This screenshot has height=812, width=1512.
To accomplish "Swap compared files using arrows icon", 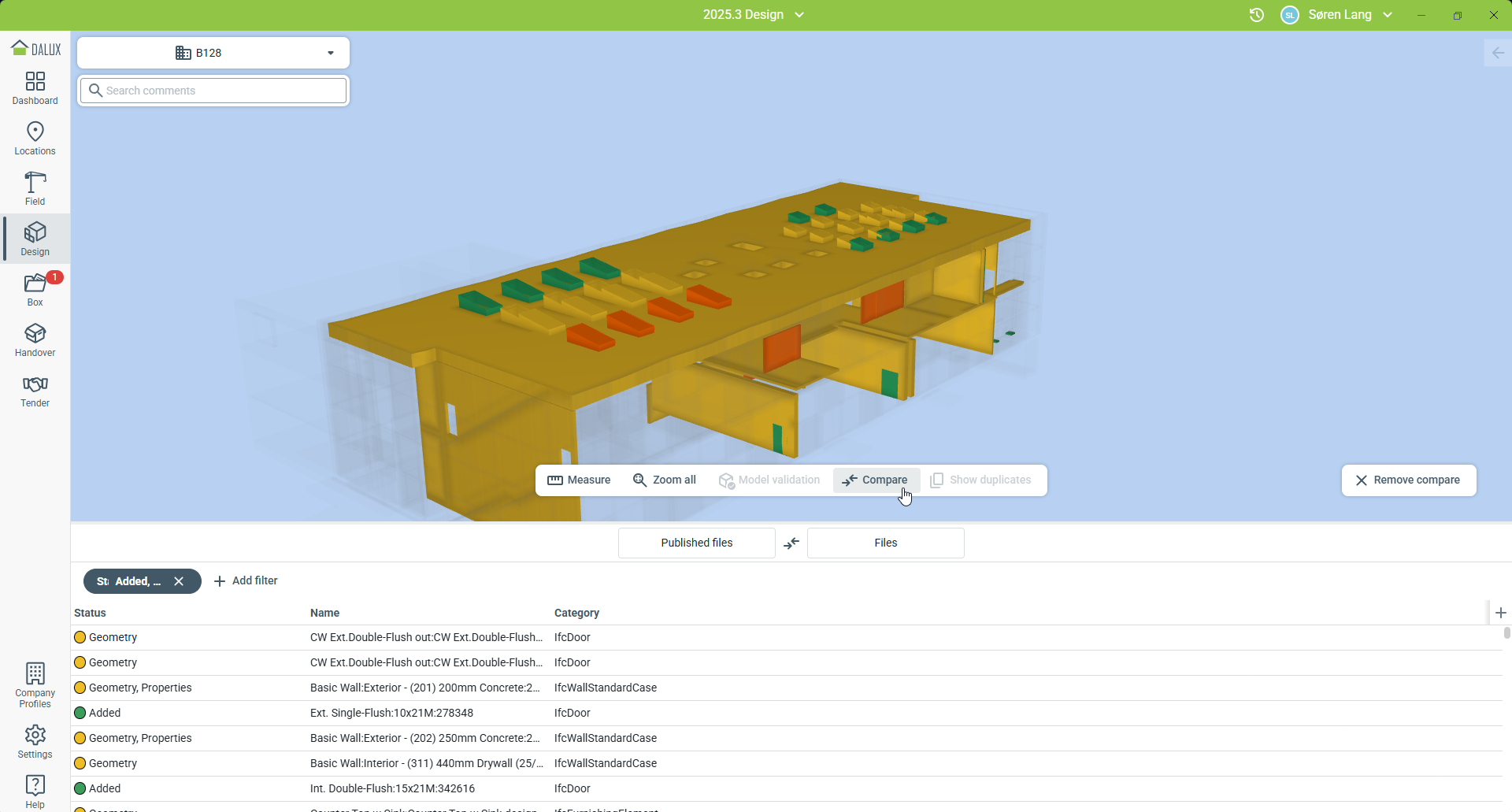I will coord(791,543).
